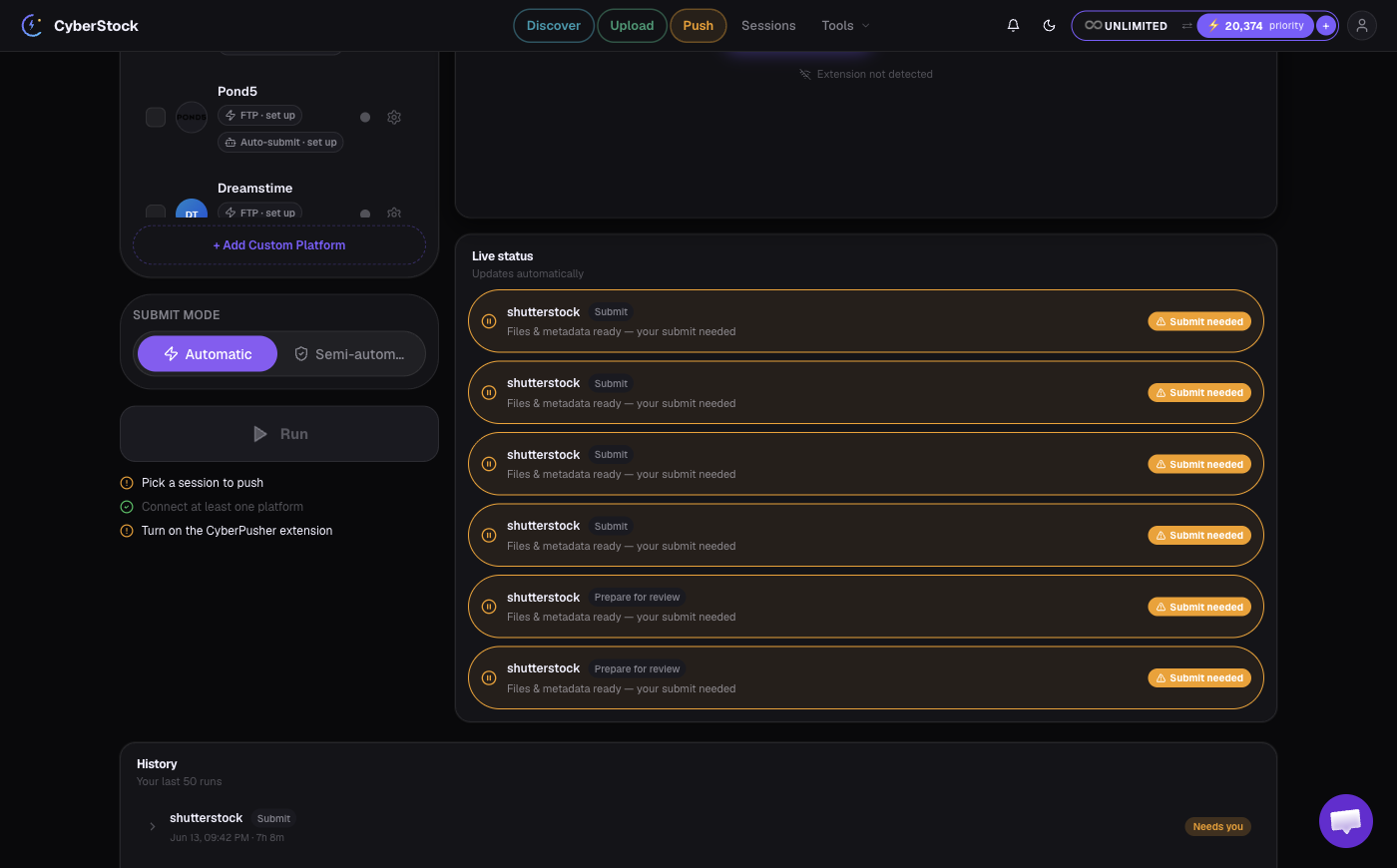This screenshot has height=868, width=1397.
Task: Click Add Custom Platform
Action: (x=279, y=245)
